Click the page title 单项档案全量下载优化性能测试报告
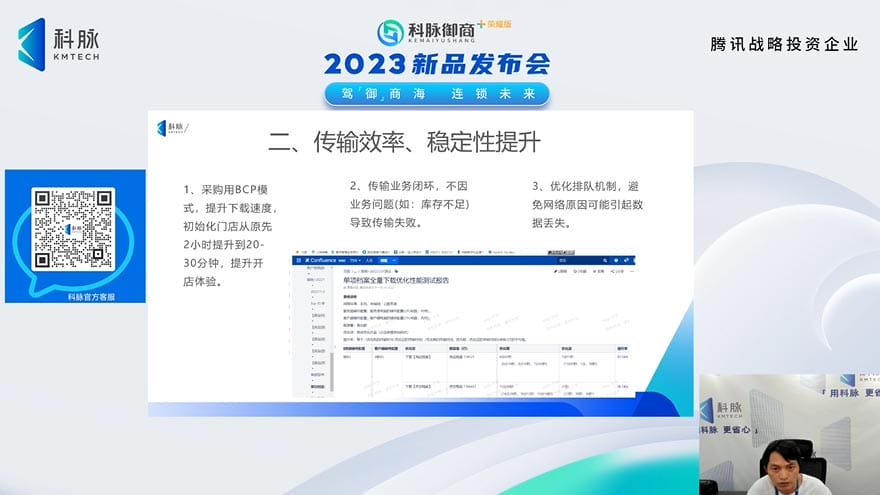This screenshot has width=880, height=495. tap(396, 280)
